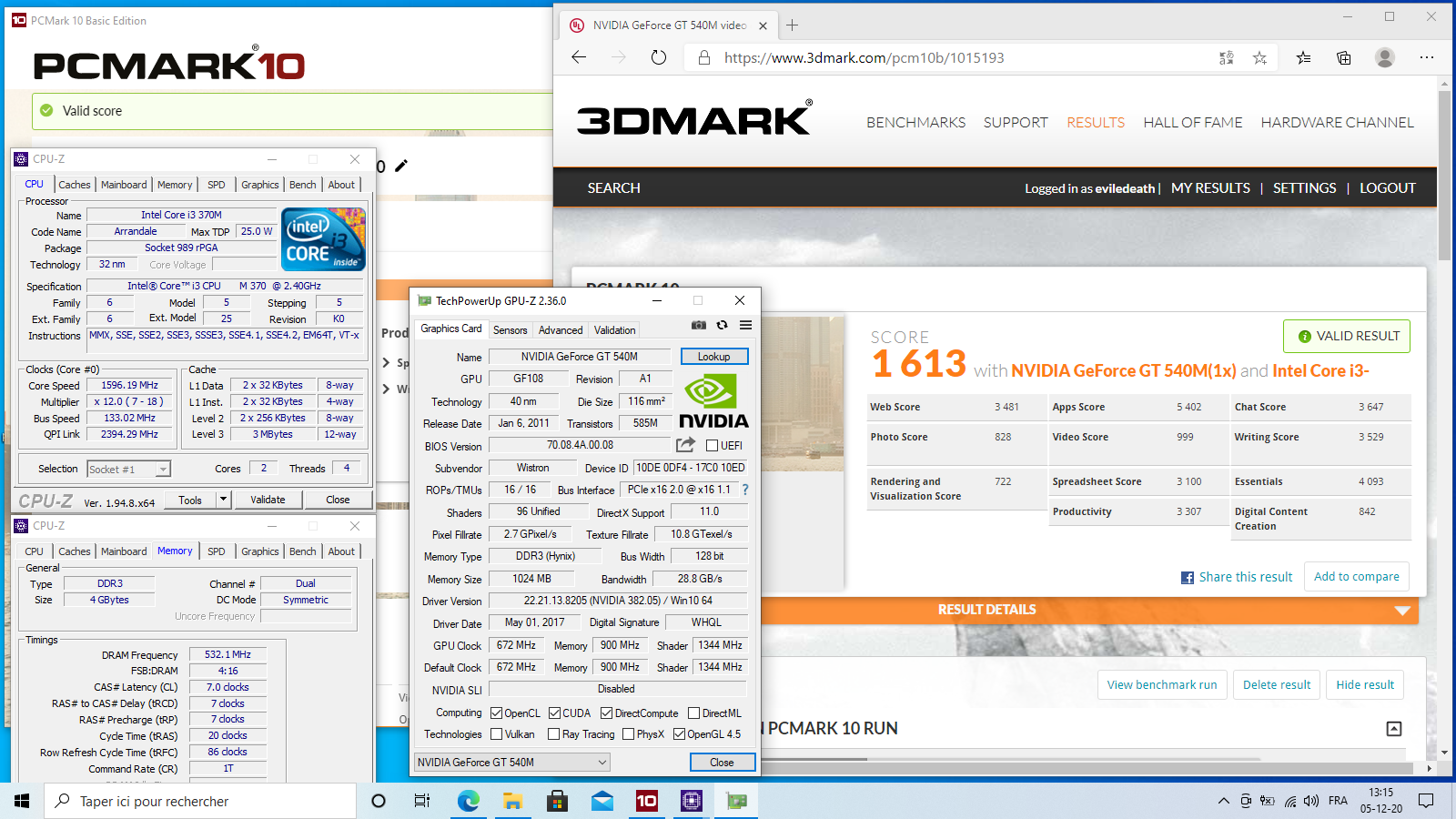Toggle the OpenCL checkbox
This screenshot has height=819, width=1456.
click(x=496, y=713)
